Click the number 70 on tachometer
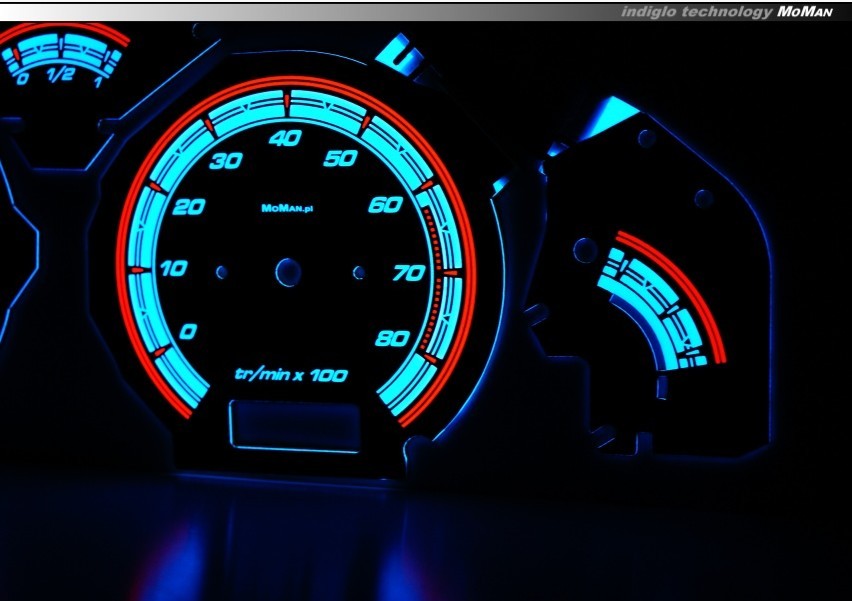Screen dimensions: 852x601 [409, 272]
